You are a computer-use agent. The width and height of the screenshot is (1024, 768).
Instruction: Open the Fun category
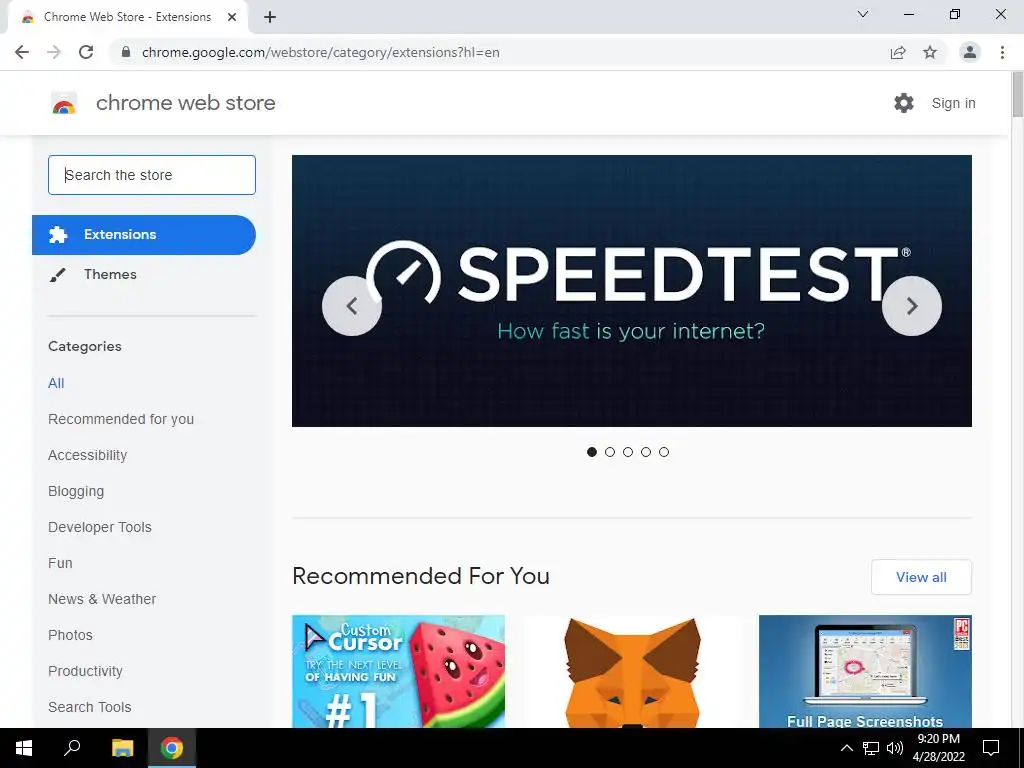(60, 563)
